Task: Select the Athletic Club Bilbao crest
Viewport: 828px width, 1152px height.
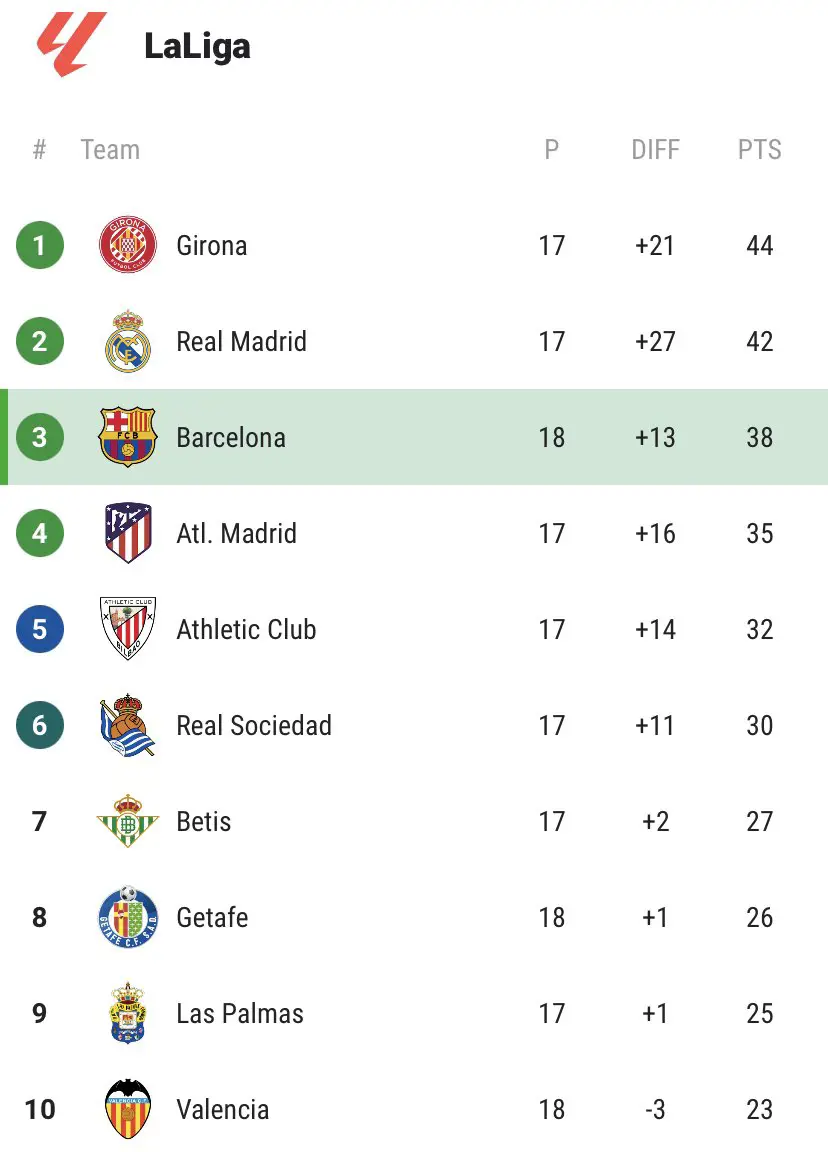Action: (128, 629)
